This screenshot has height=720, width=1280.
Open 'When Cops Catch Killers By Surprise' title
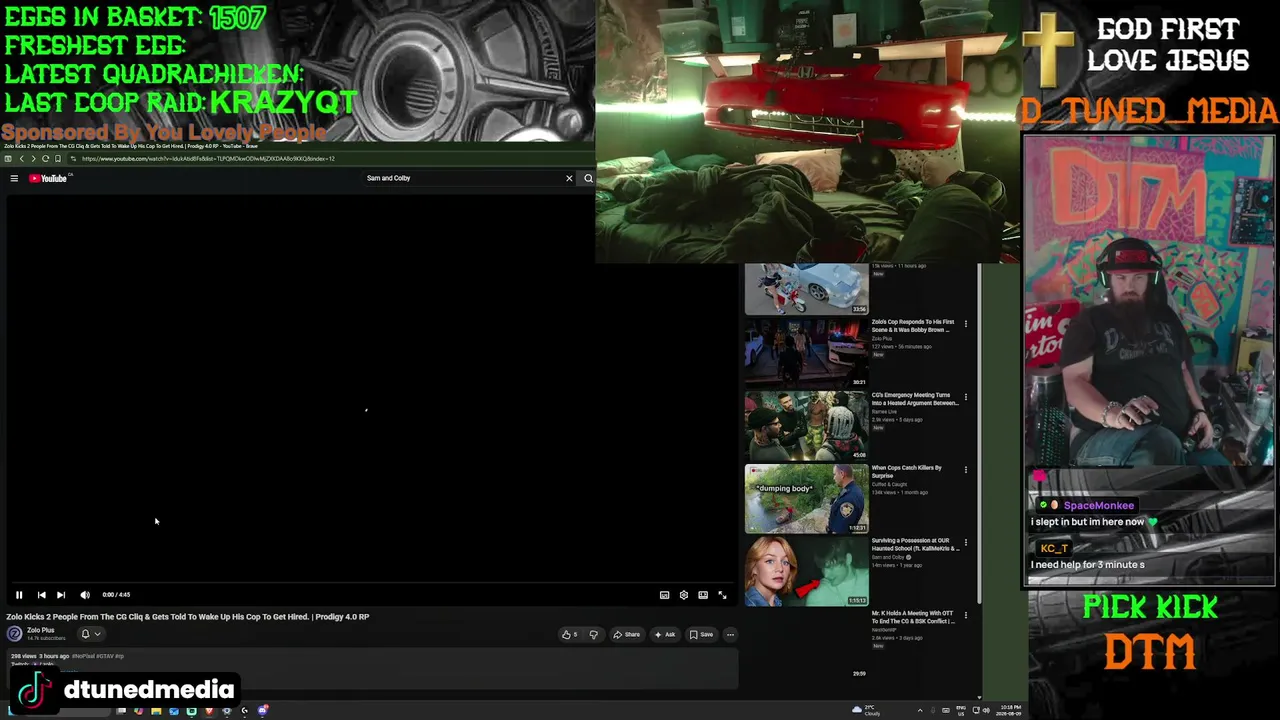pyautogui.click(x=907, y=472)
